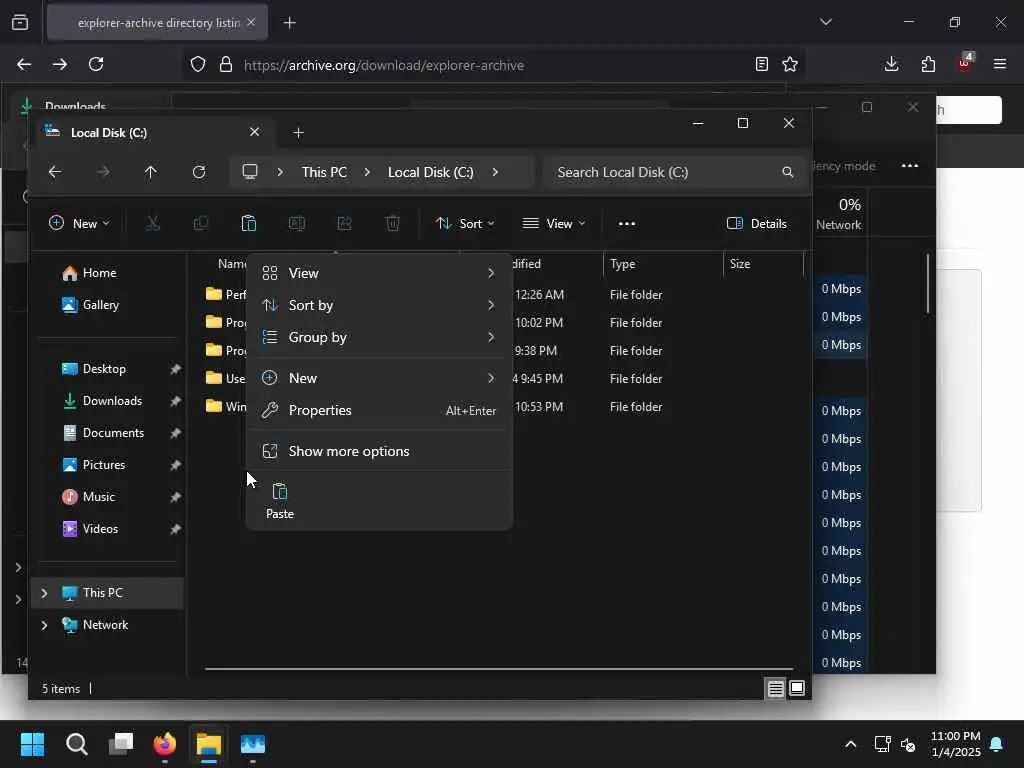Go up one folder level in Explorer
This screenshot has height=768, width=1024.
click(150, 172)
